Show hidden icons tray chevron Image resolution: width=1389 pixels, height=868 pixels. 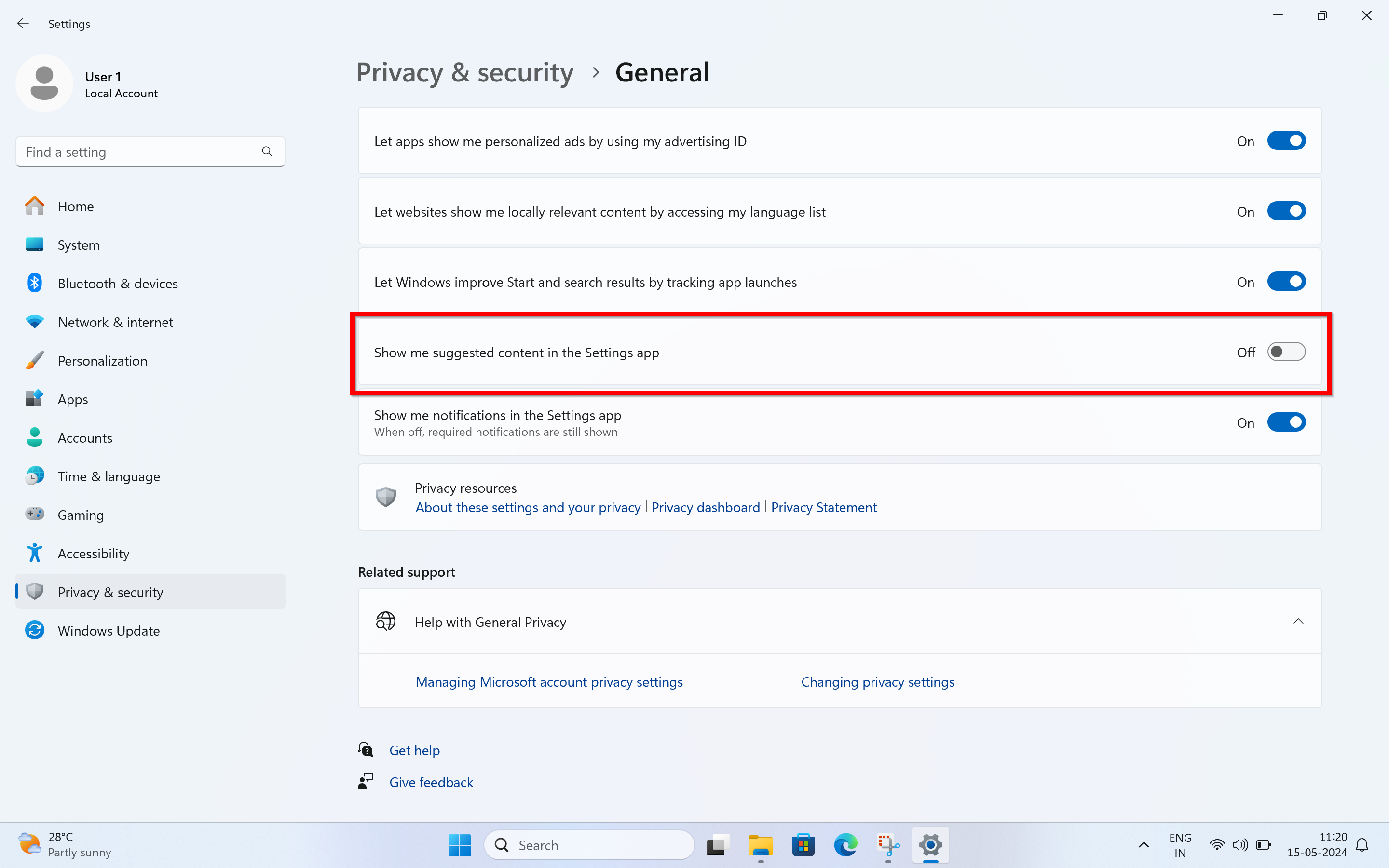pos(1144,845)
